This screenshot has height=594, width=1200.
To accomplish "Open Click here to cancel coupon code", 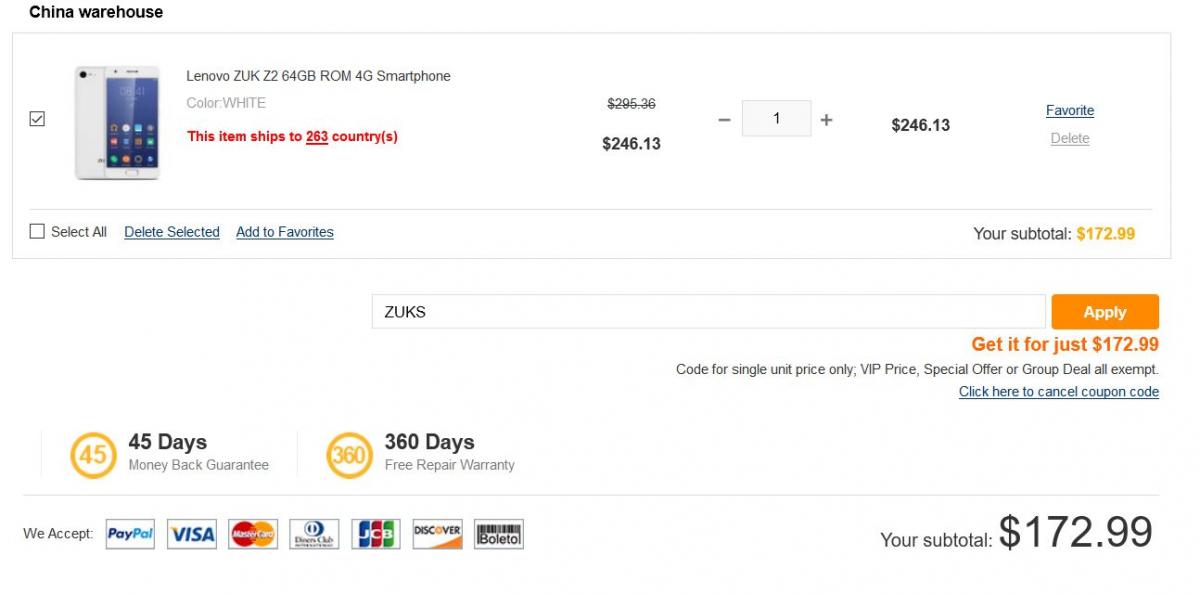I will 1059,392.
